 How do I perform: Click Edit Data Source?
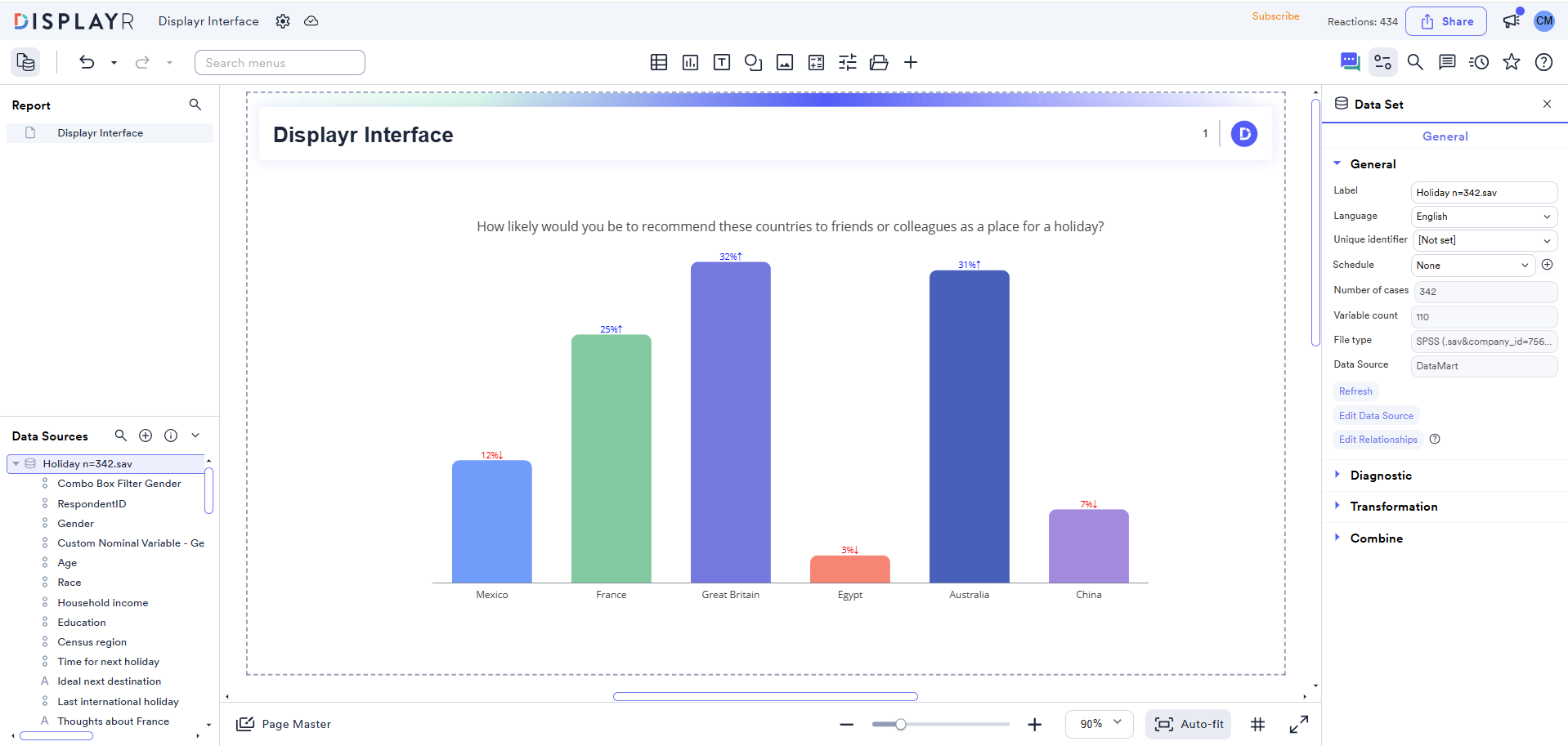1376,416
